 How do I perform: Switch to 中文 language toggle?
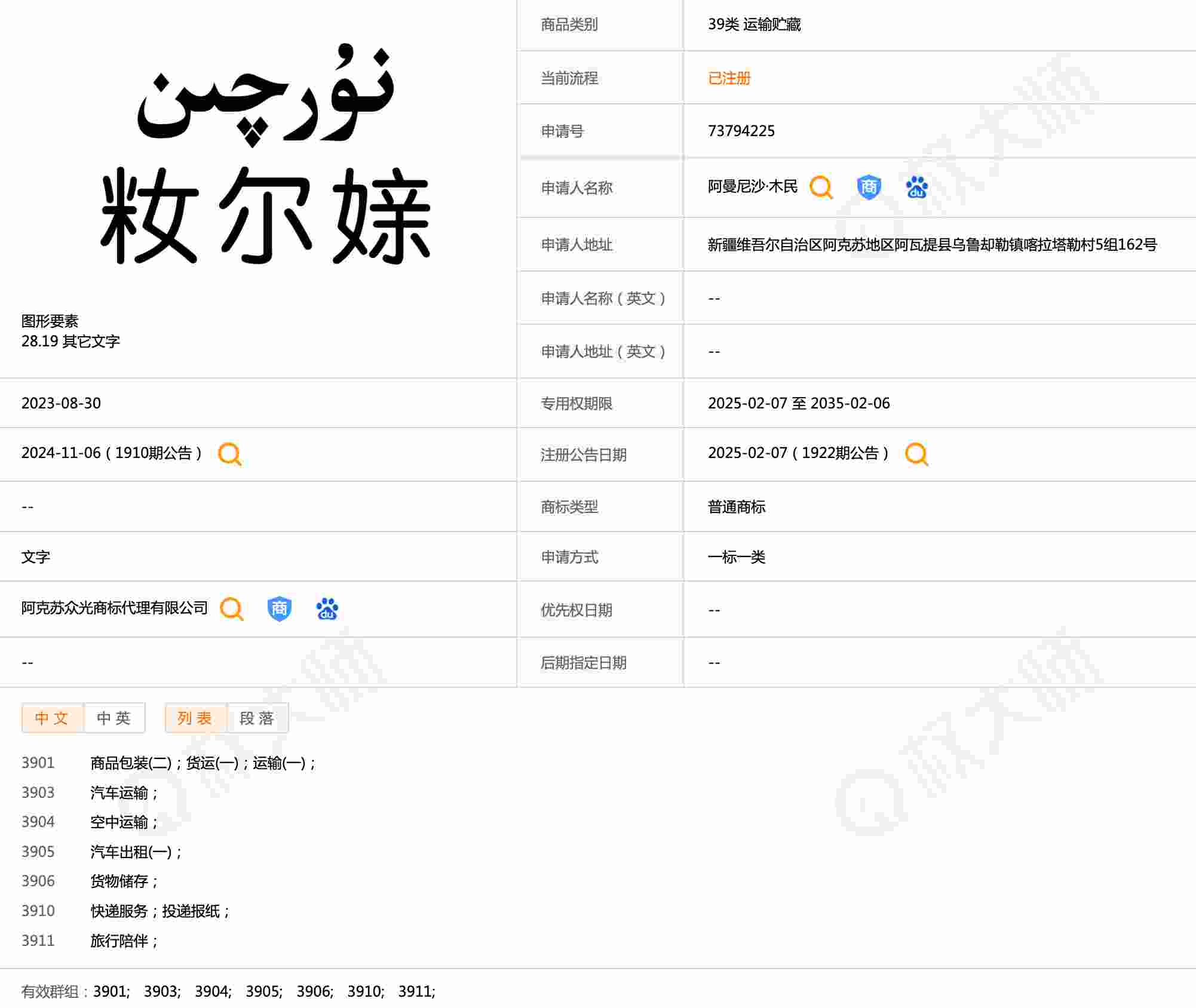(53, 718)
